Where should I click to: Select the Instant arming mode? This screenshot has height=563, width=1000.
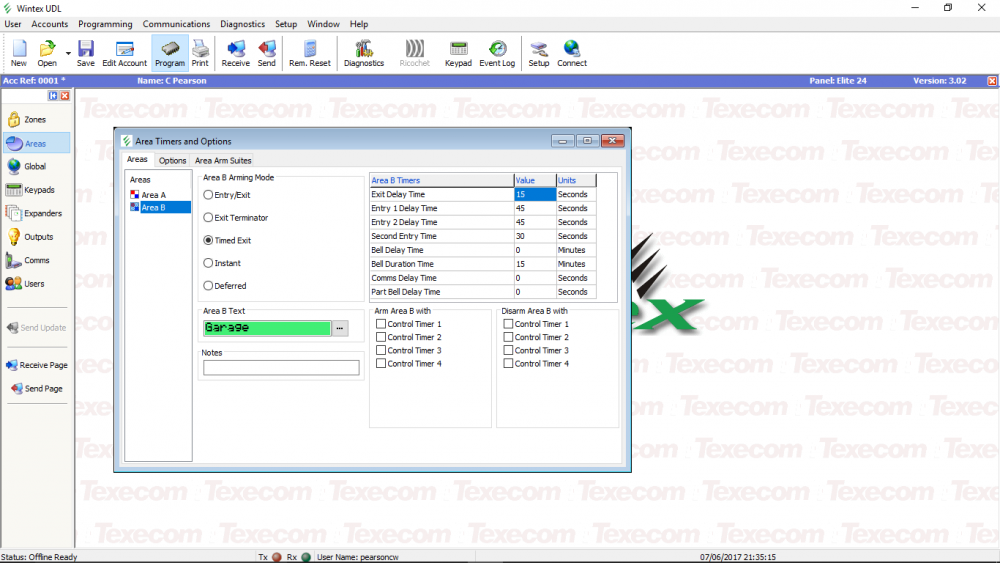[209, 263]
